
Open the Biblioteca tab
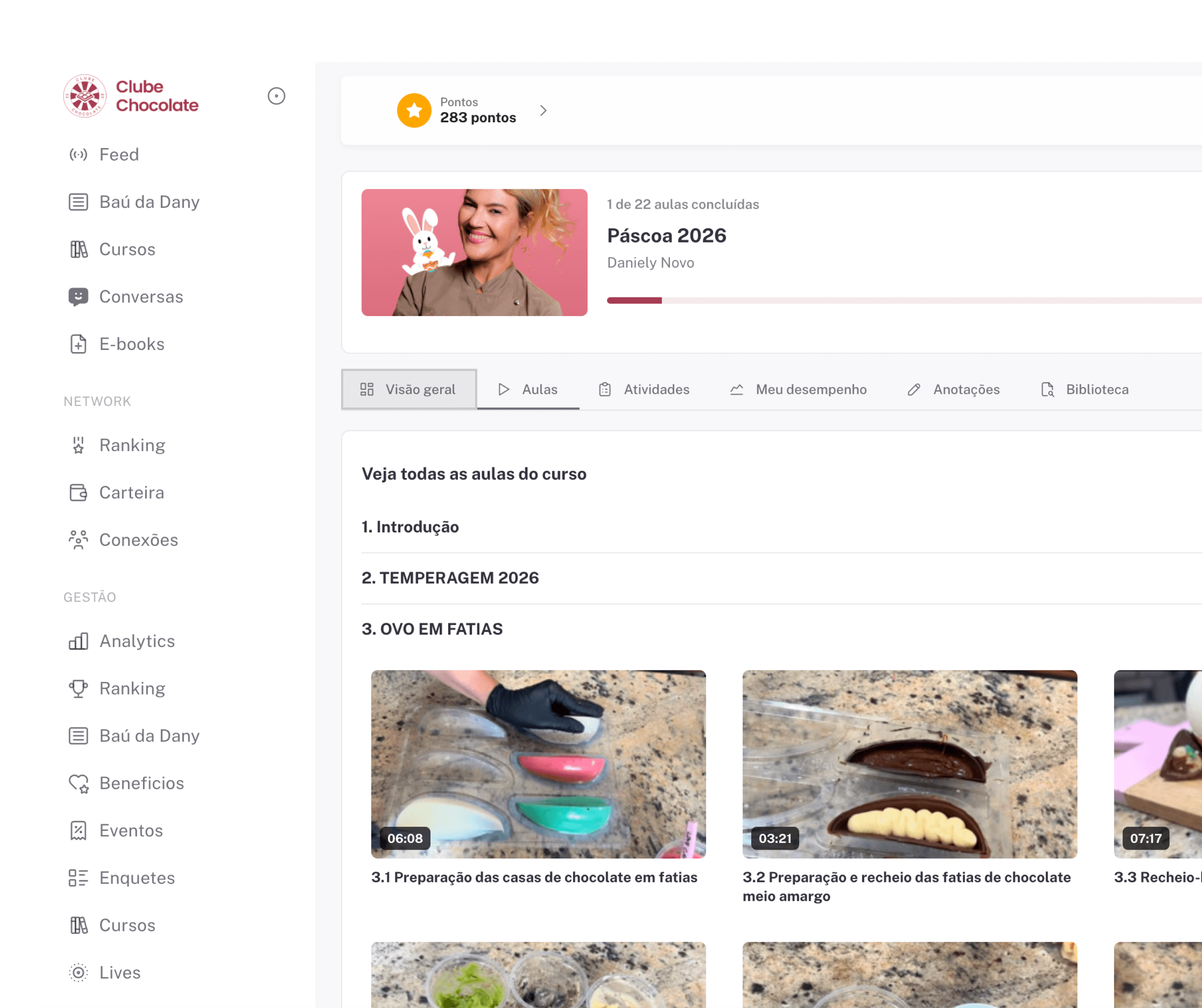click(1085, 390)
